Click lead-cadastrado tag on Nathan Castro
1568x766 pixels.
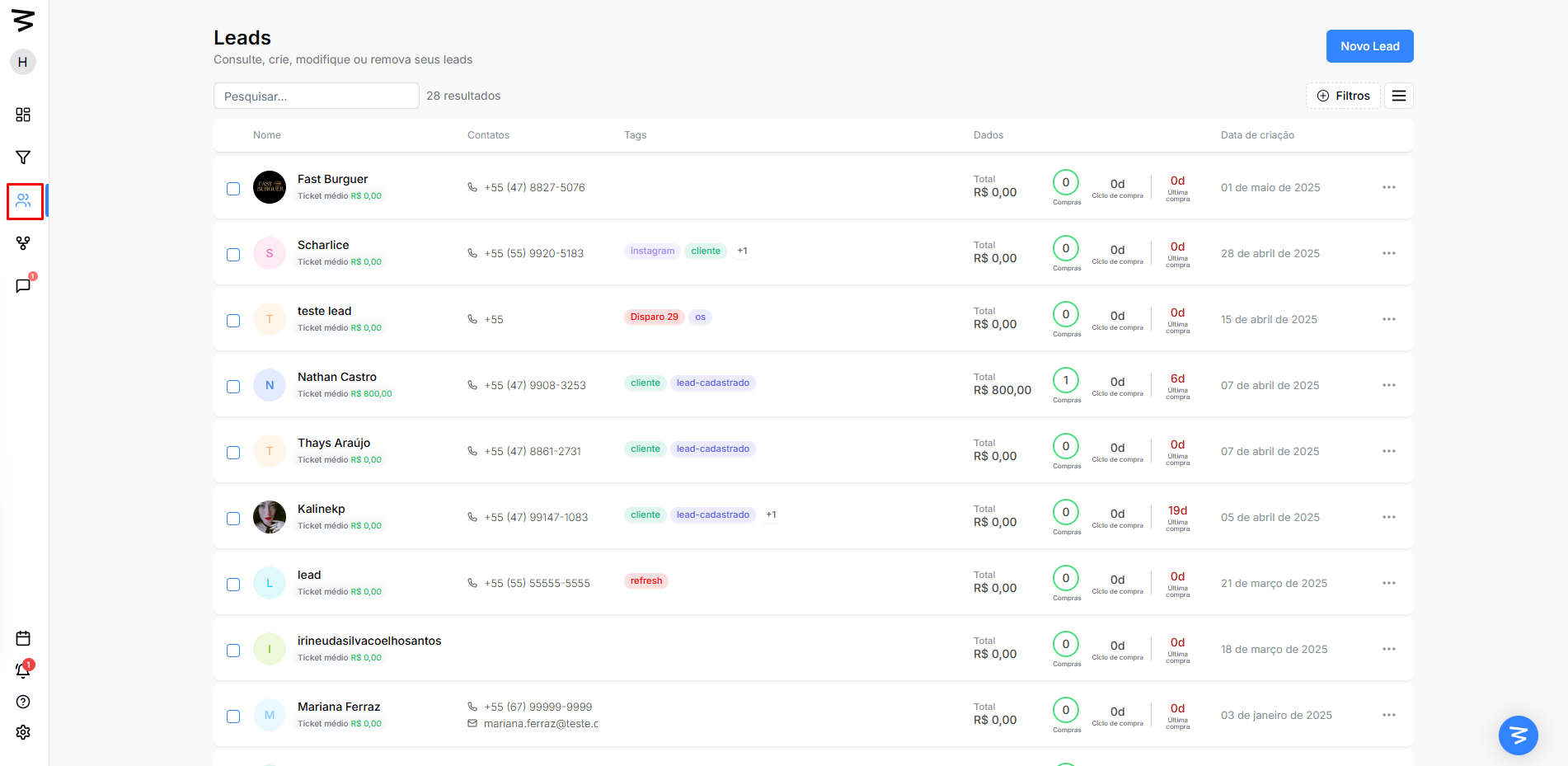tap(713, 383)
